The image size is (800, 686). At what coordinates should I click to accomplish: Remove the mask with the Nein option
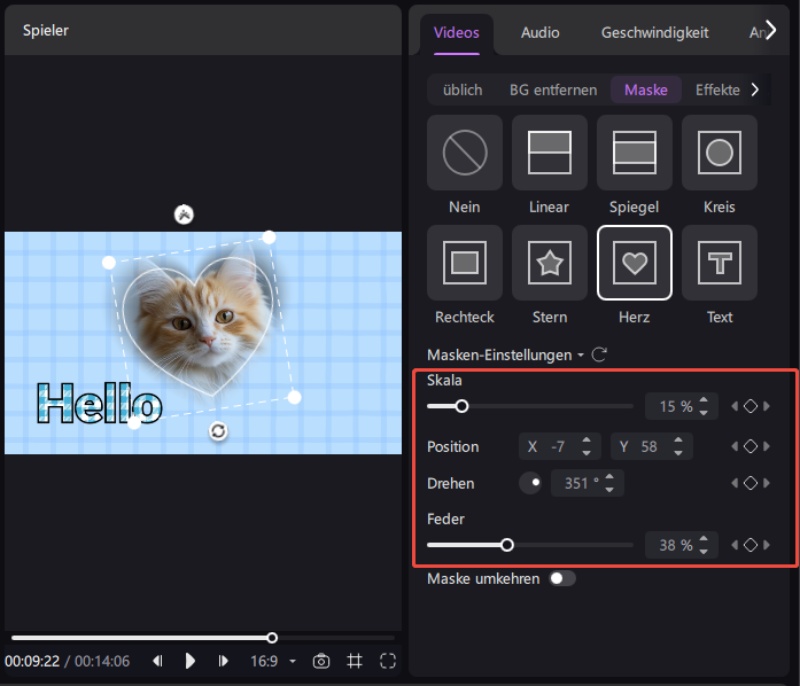pyautogui.click(x=464, y=153)
